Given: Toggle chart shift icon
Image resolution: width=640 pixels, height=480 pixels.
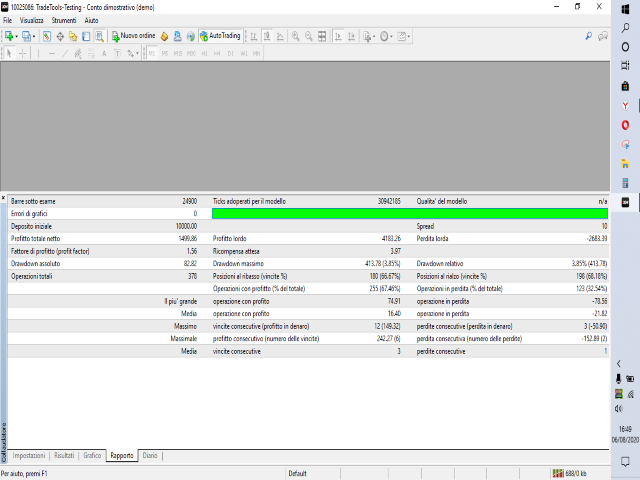Looking at the screenshot, I should [x=351, y=36].
